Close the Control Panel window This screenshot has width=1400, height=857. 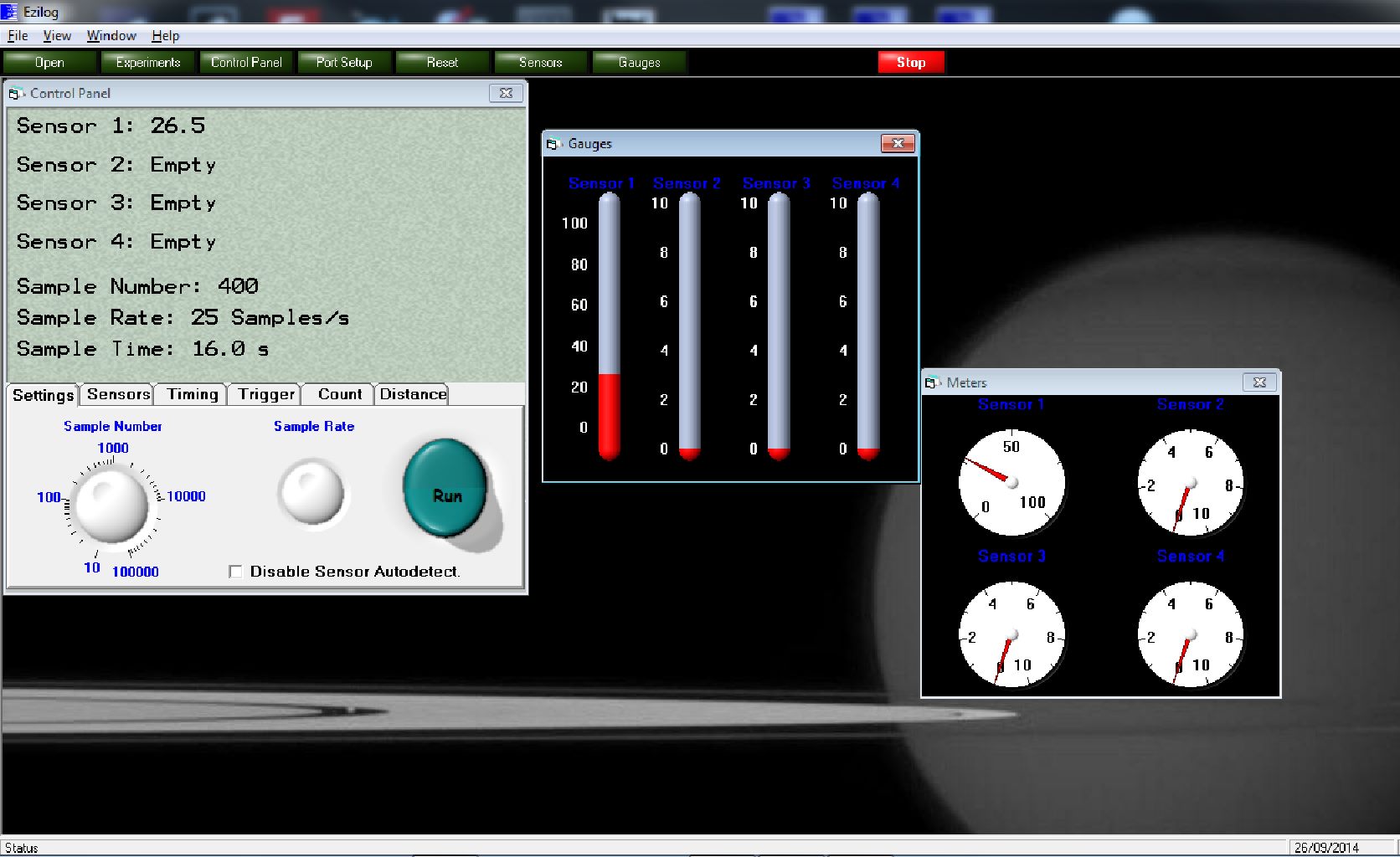click(x=506, y=93)
